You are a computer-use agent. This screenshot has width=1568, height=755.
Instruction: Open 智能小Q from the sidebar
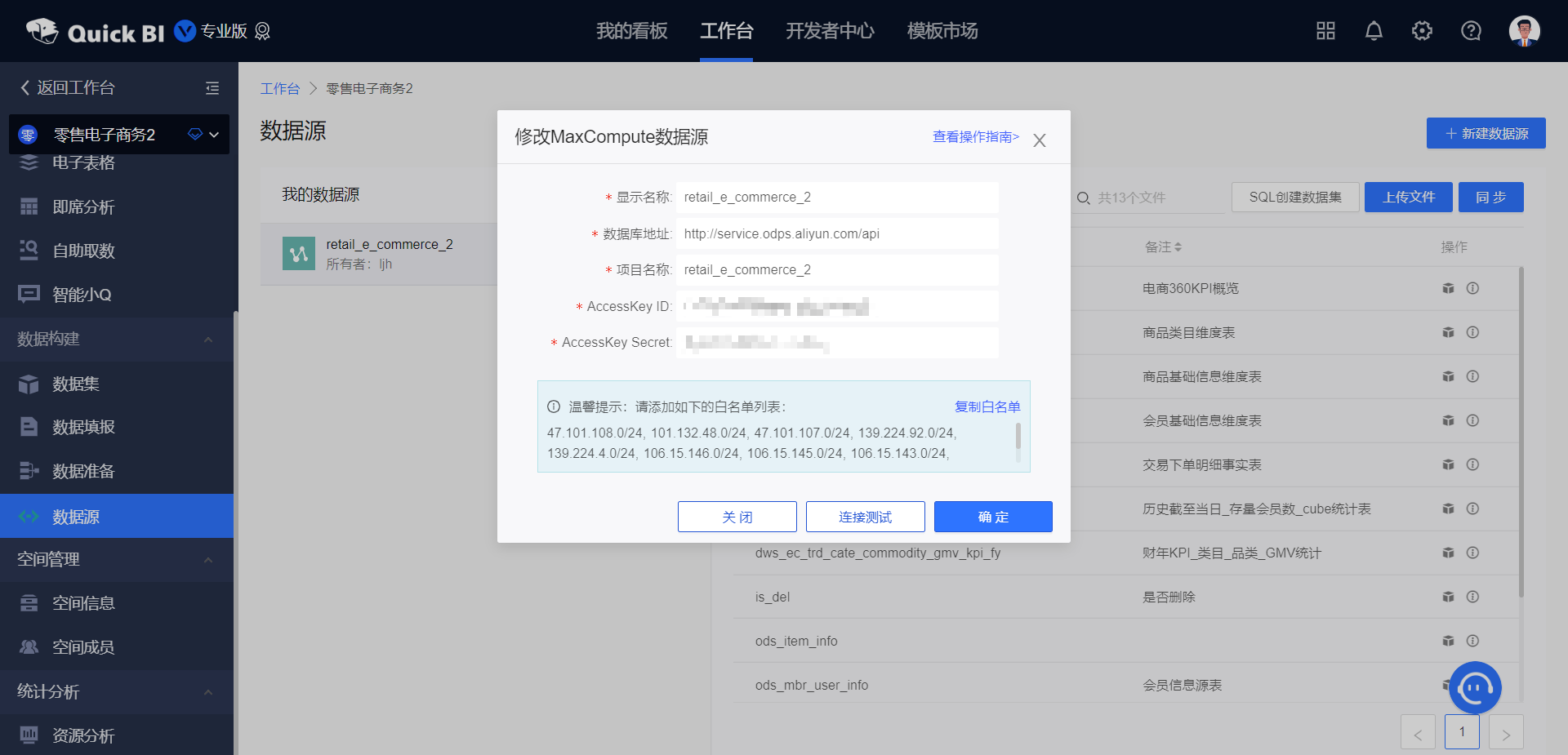coord(82,295)
